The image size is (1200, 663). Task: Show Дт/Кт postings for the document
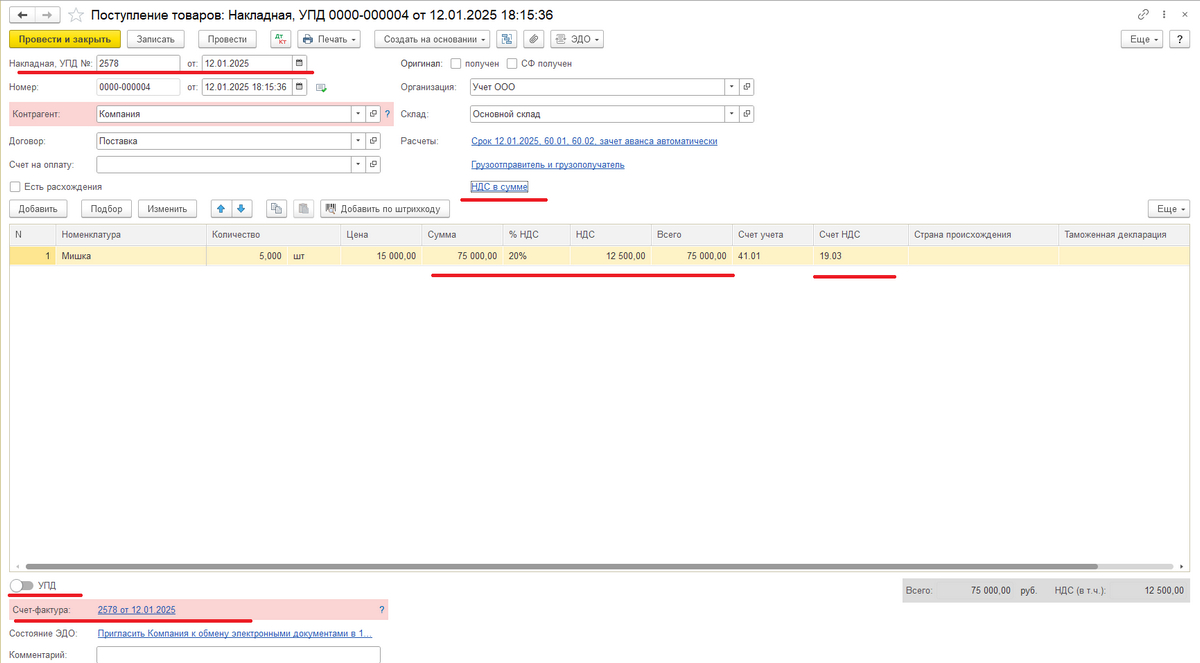click(x=279, y=39)
